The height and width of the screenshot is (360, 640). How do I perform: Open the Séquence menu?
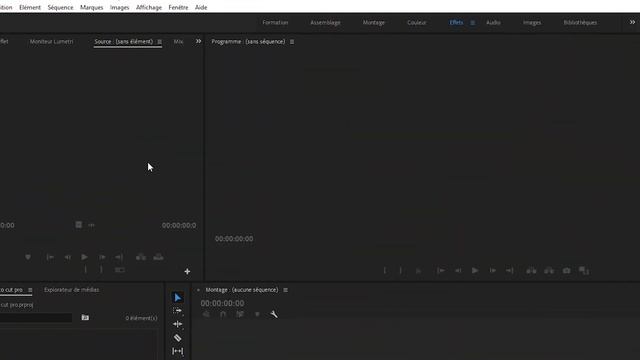point(60,7)
